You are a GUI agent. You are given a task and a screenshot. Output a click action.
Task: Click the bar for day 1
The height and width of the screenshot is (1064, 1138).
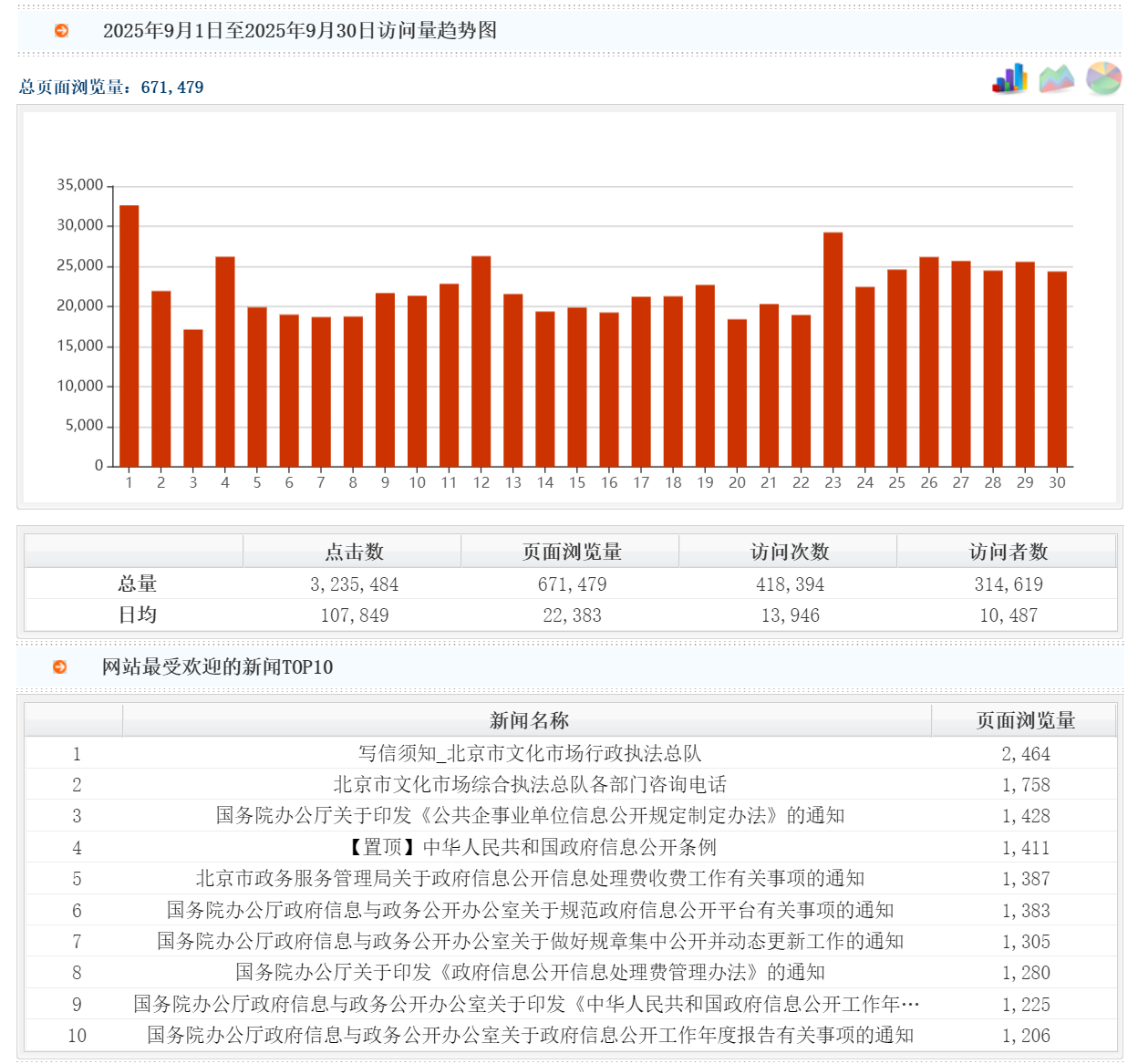(129, 336)
